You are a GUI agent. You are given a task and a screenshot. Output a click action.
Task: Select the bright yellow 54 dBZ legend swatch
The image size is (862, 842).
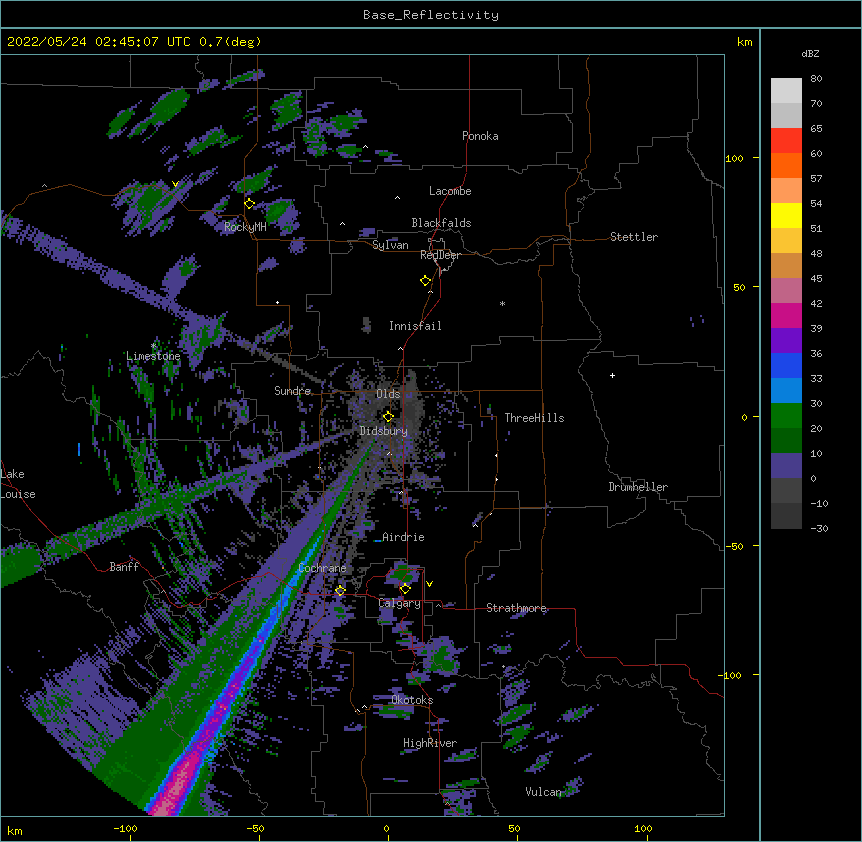pyautogui.click(x=786, y=215)
